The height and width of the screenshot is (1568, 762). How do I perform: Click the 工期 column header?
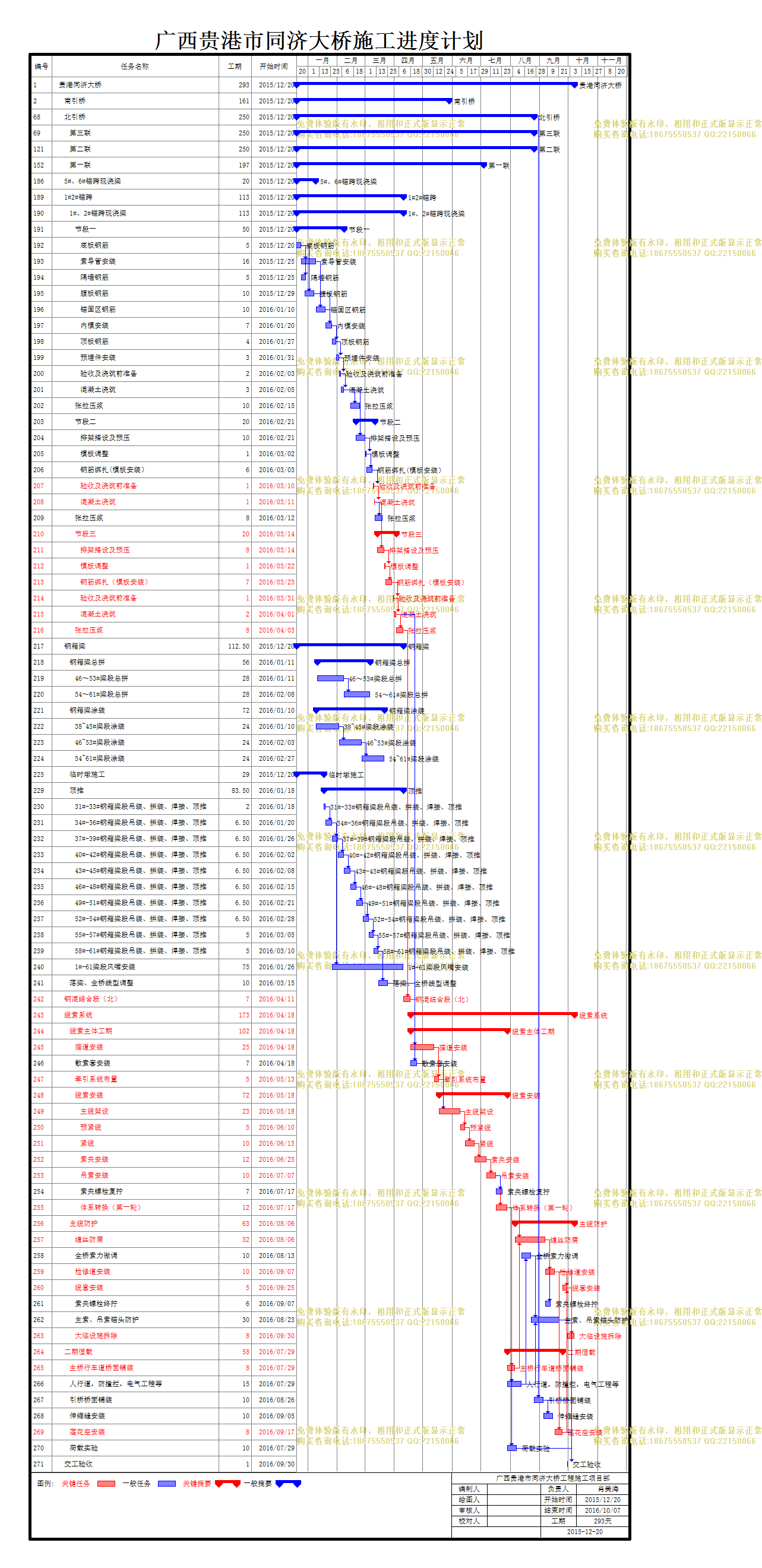pos(235,67)
